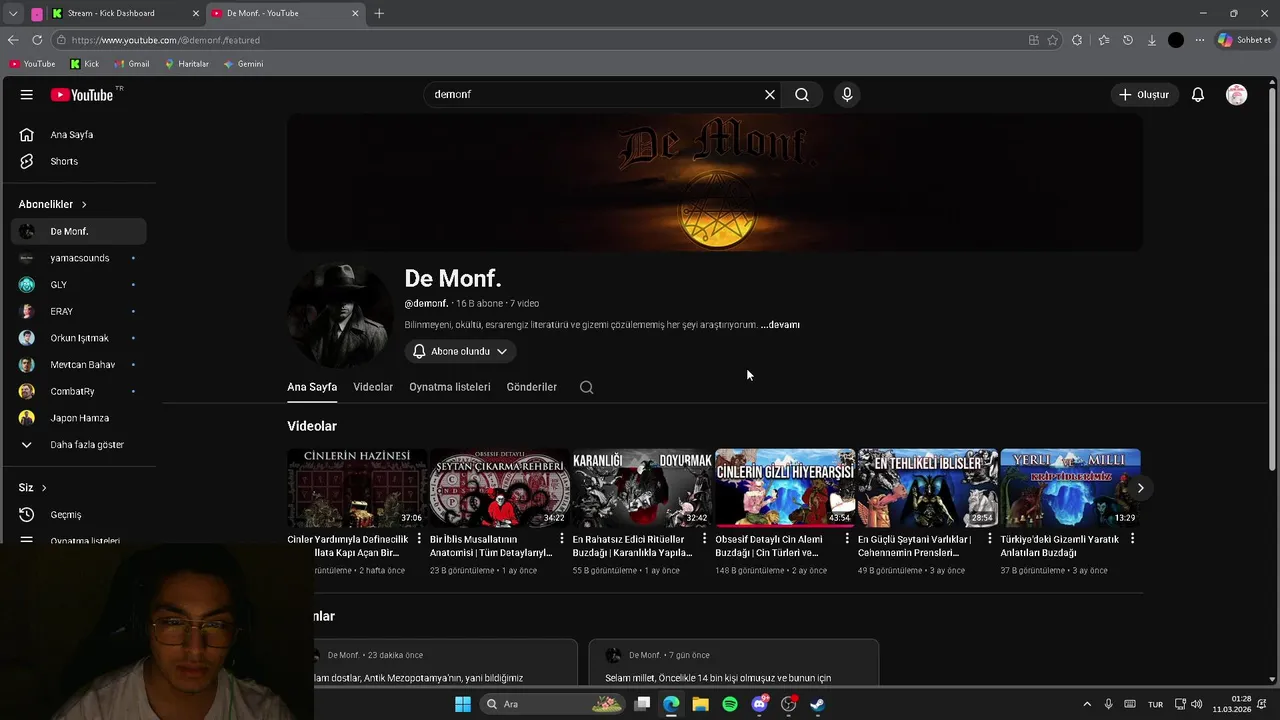Open the tab search dropdown at browser top-left
The width and height of the screenshot is (1280, 720).
click(13, 13)
